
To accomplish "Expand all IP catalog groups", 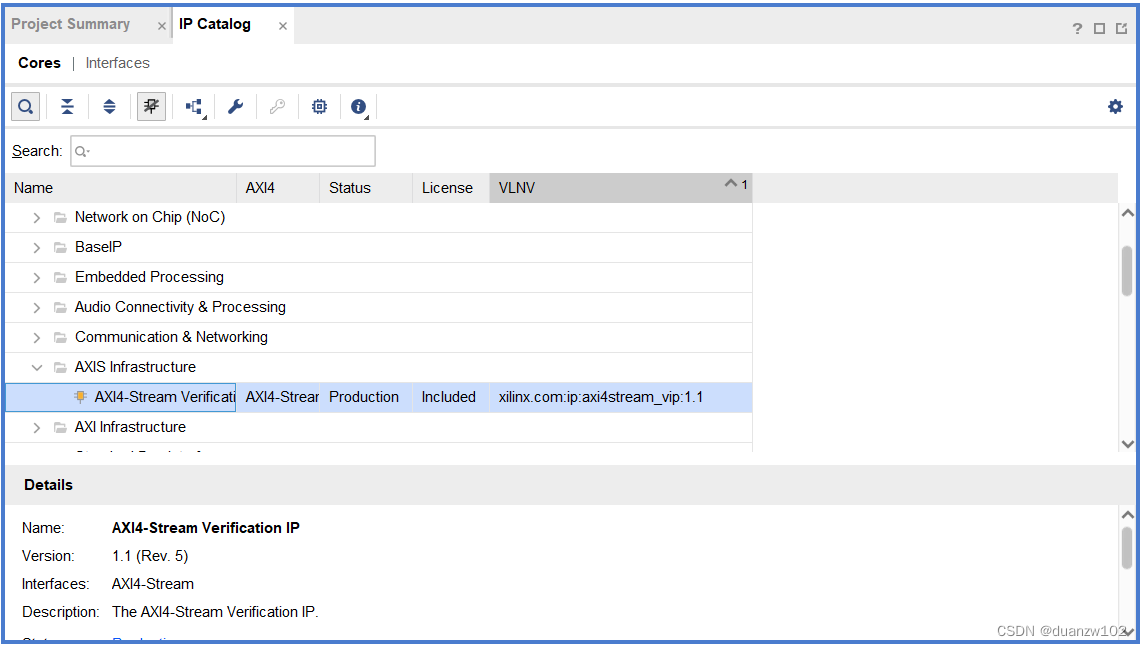I will (109, 107).
